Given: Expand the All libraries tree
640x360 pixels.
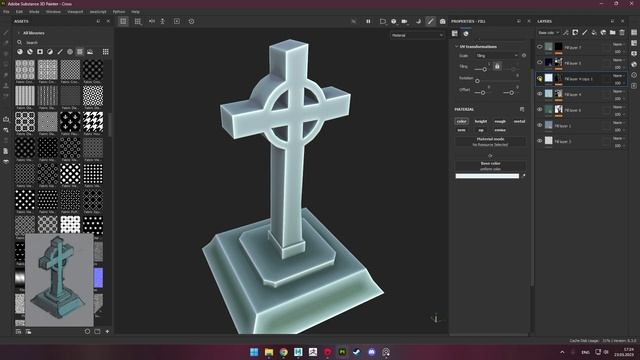Looking at the screenshot, I should [x=18, y=33].
